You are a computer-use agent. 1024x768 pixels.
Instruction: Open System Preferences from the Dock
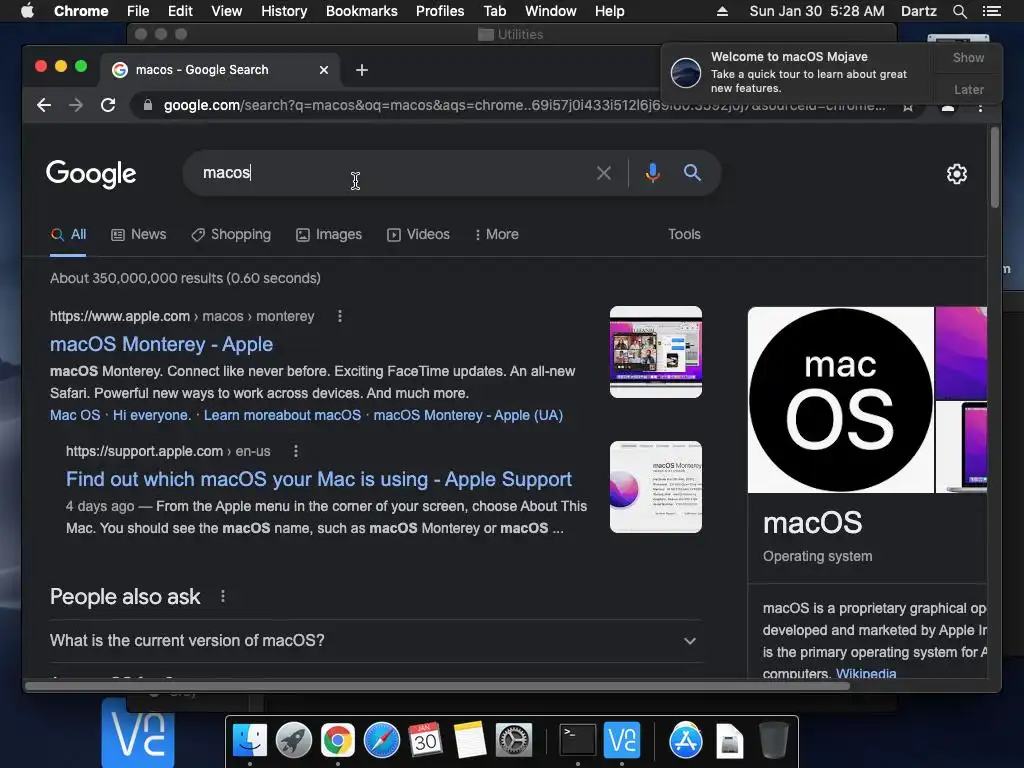(514, 741)
